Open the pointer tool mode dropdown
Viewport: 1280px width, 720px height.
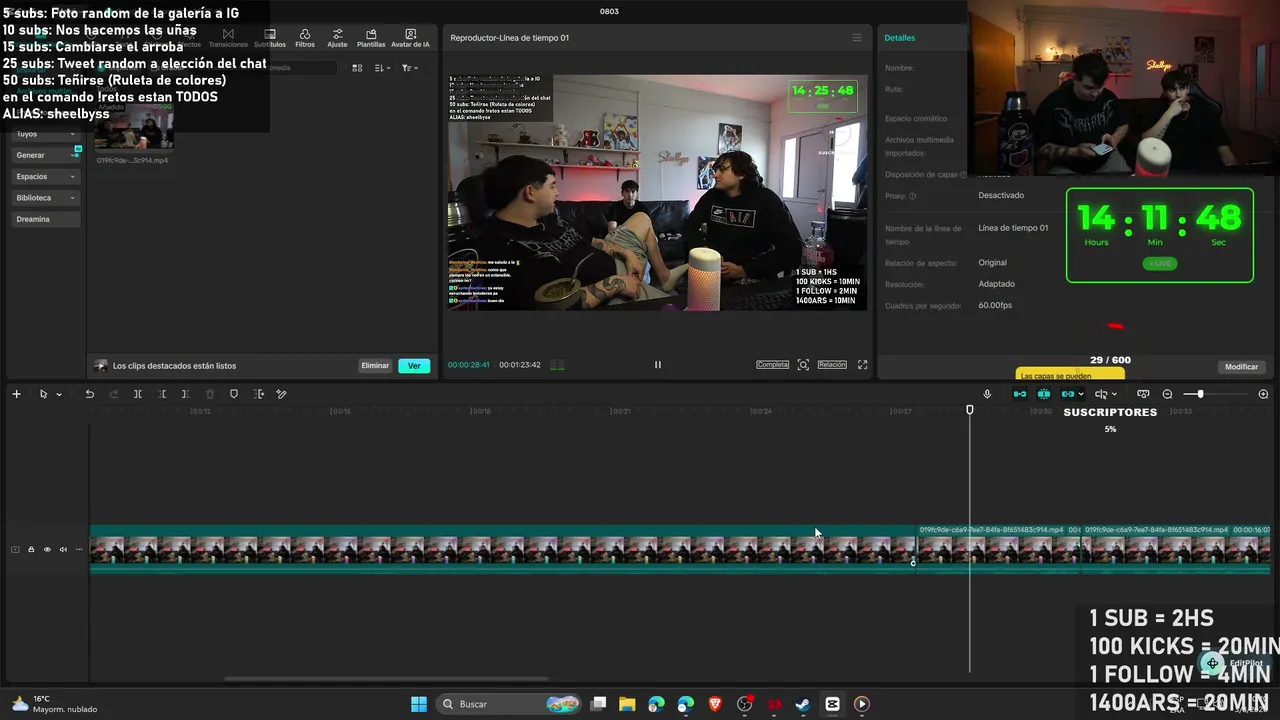pyautogui.click(x=59, y=395)
